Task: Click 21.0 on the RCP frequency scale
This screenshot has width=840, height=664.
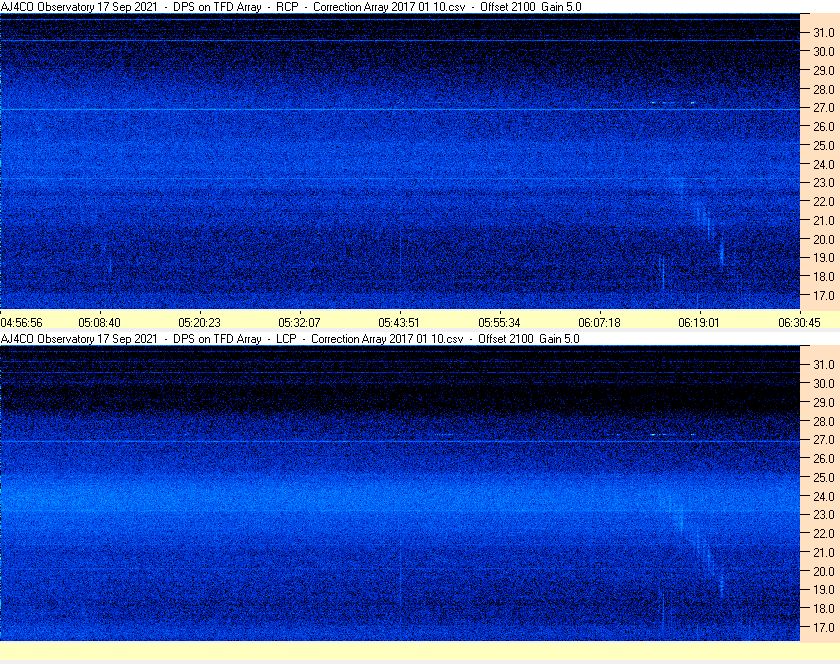Action: click(x=824, y=220)
